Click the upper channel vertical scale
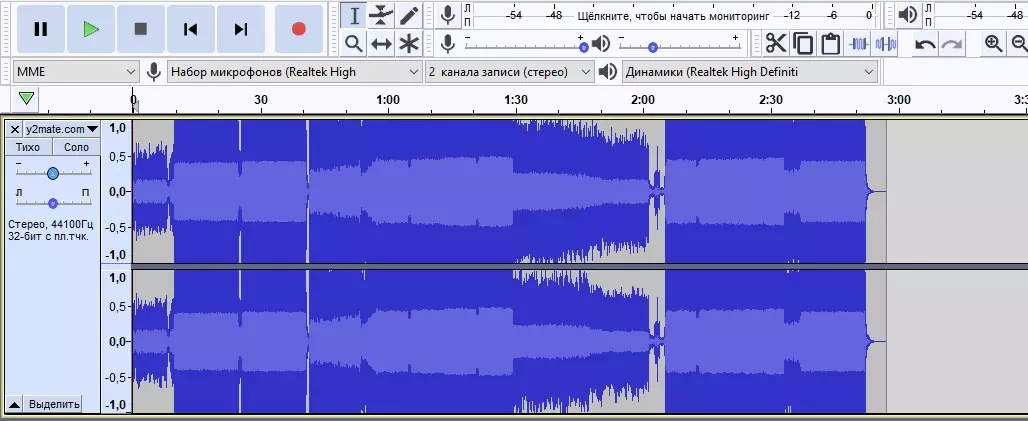The width and height of the screenshot is (1028, 421). pyautogui.click(x=117, y=191)
